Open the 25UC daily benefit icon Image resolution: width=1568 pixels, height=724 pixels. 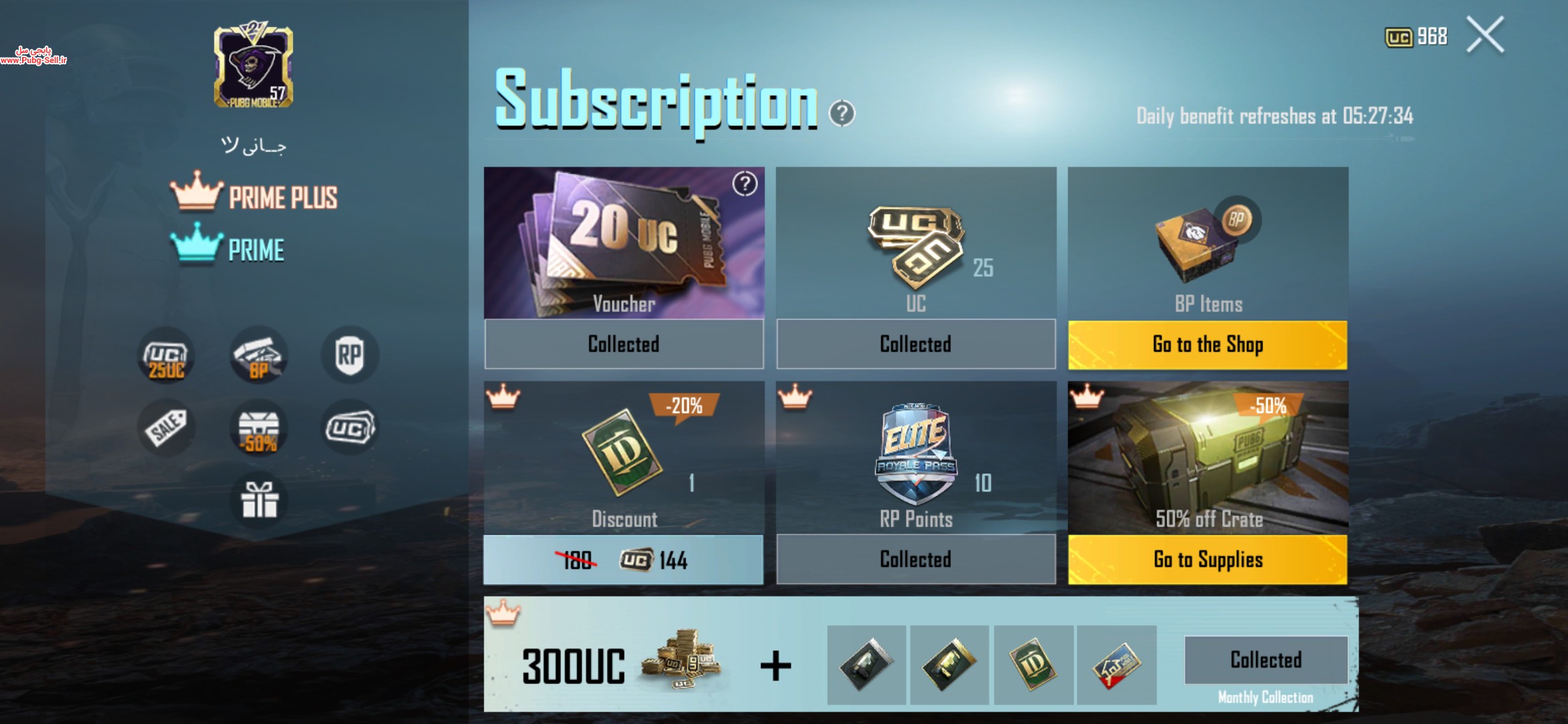pyautogui.click(x=166, y=355)
